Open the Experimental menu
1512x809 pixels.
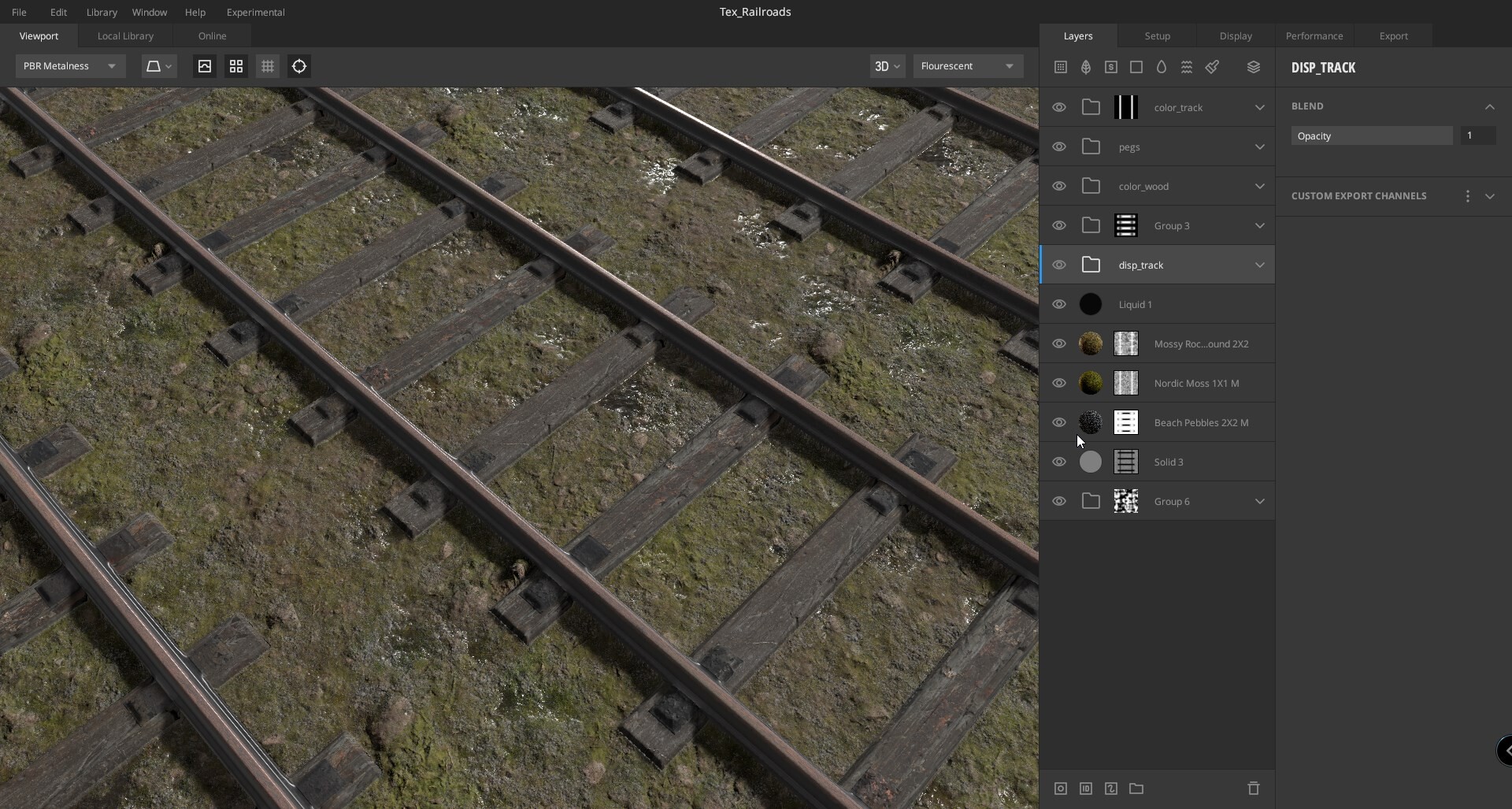point(256,12)
